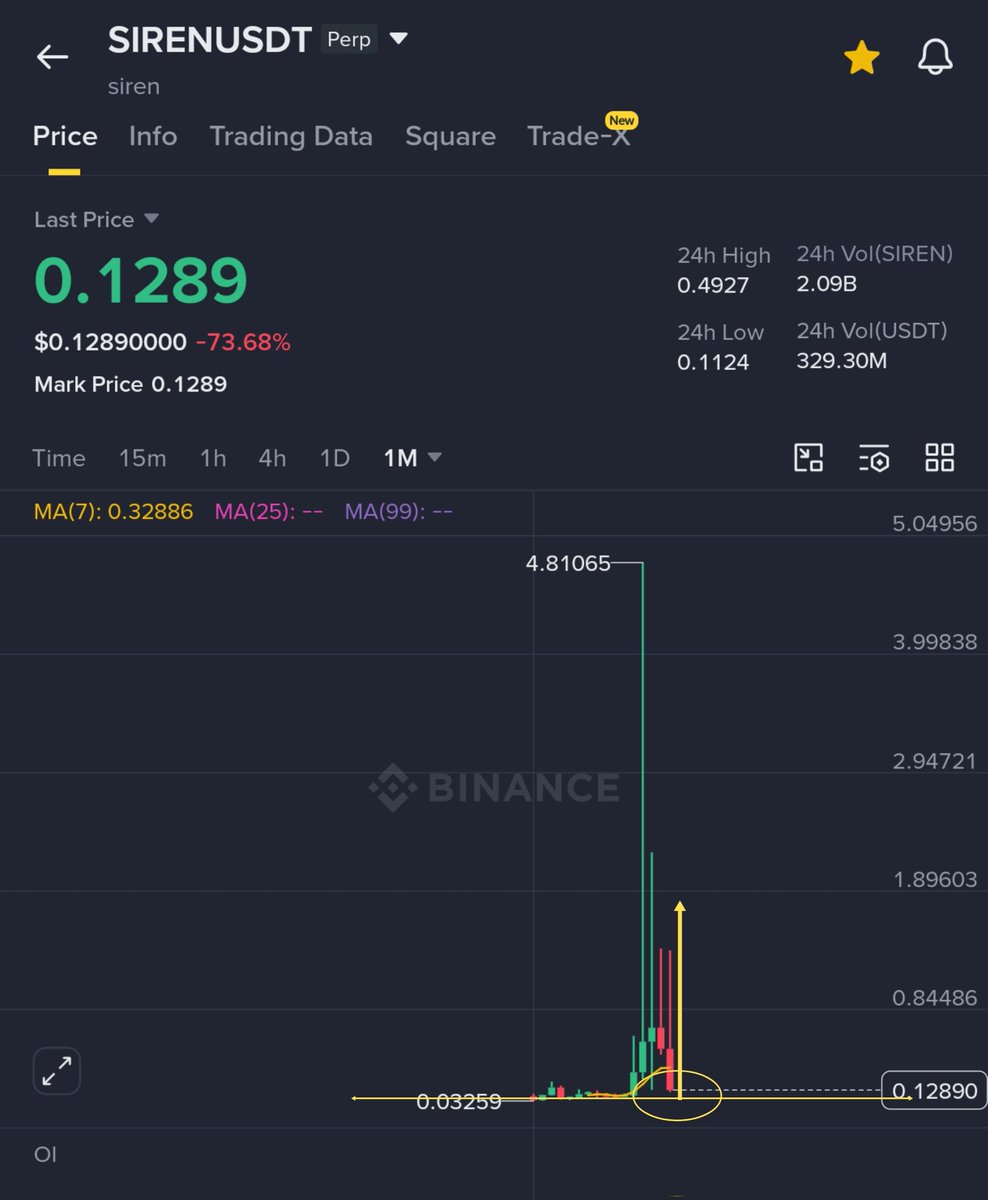Select the 1h chart interval

pyautogui.click(x=213, y=458)
